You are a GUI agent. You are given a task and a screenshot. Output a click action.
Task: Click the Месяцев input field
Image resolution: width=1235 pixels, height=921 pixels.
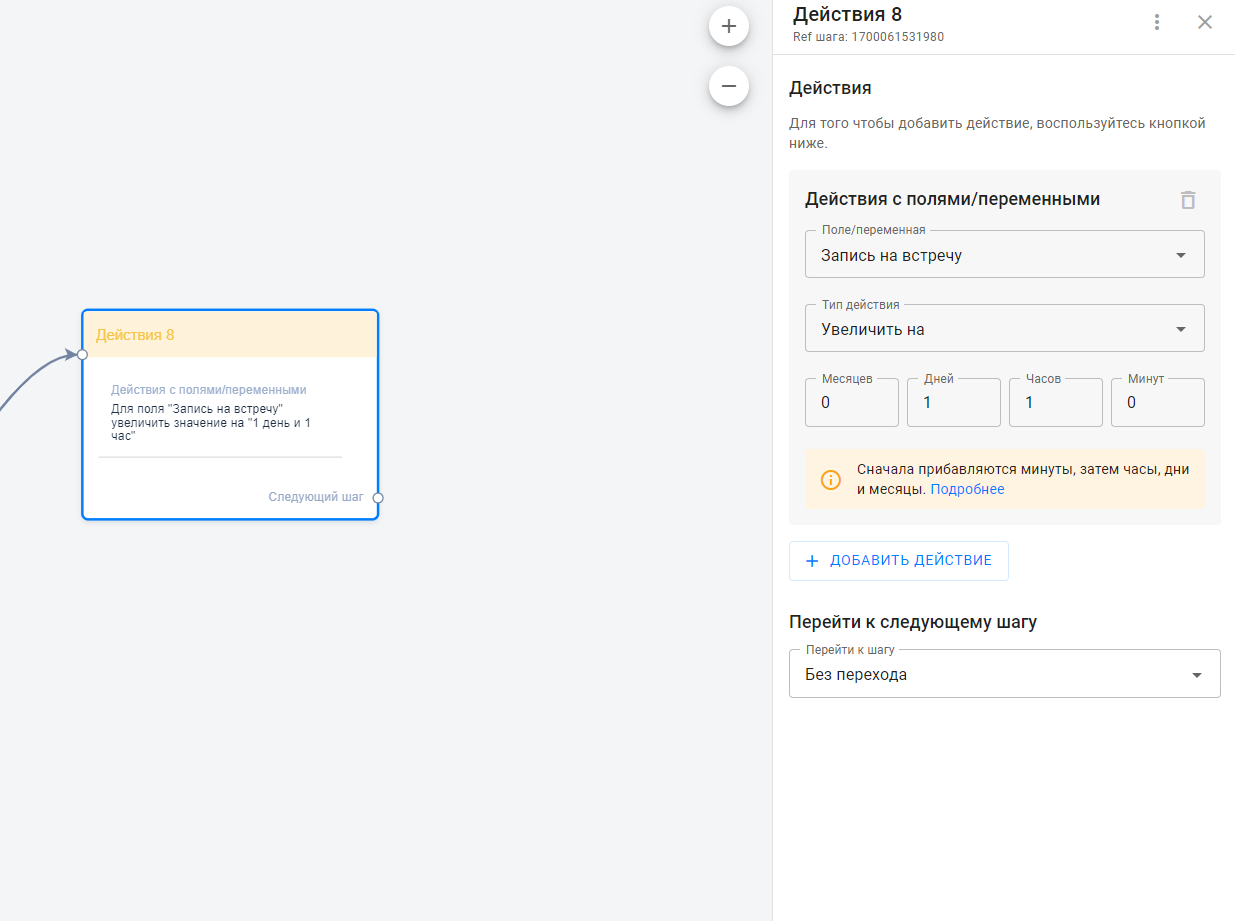[851, 403]
